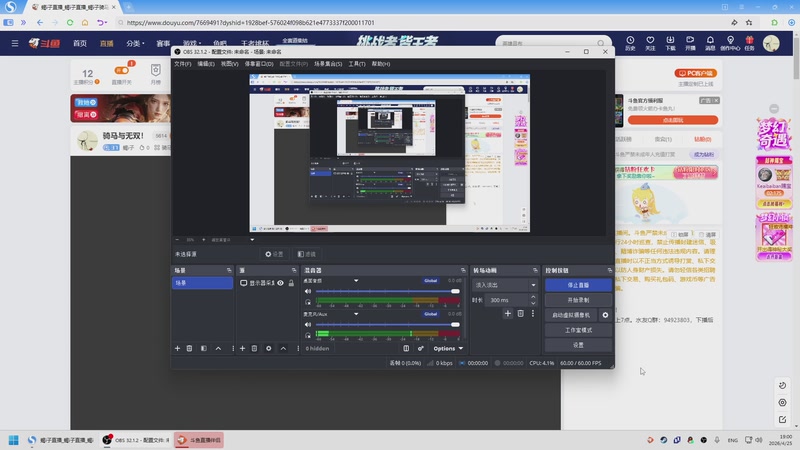Expand the 桌面音频 mixer dropdown arrow
Screen dimensions: 800x450
356,281
